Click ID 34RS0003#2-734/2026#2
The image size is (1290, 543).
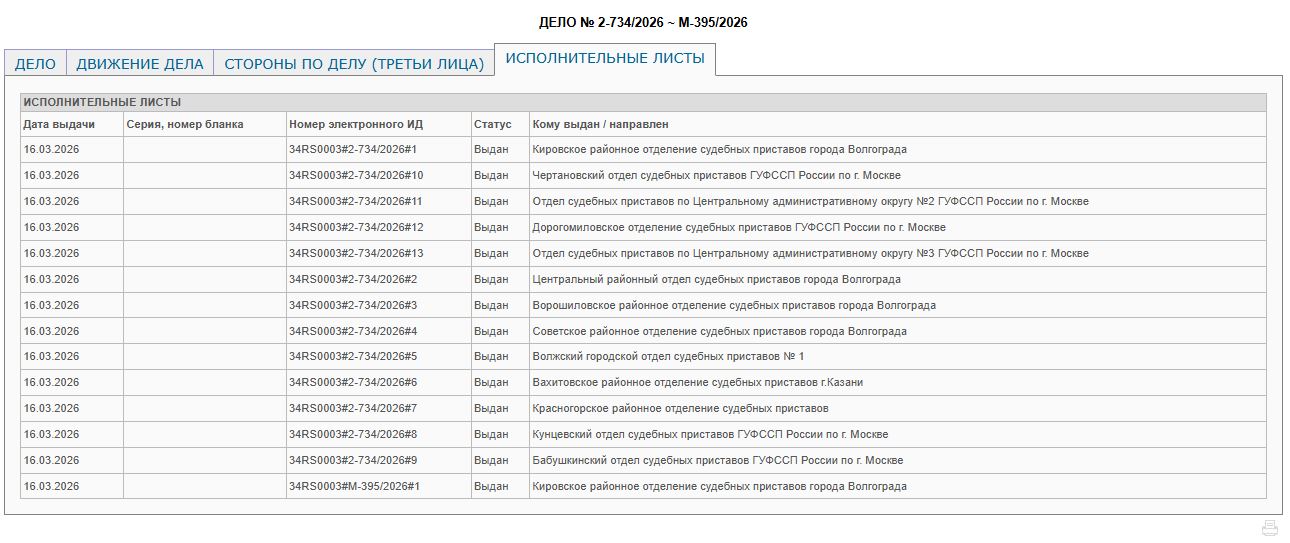pos(353,279)
